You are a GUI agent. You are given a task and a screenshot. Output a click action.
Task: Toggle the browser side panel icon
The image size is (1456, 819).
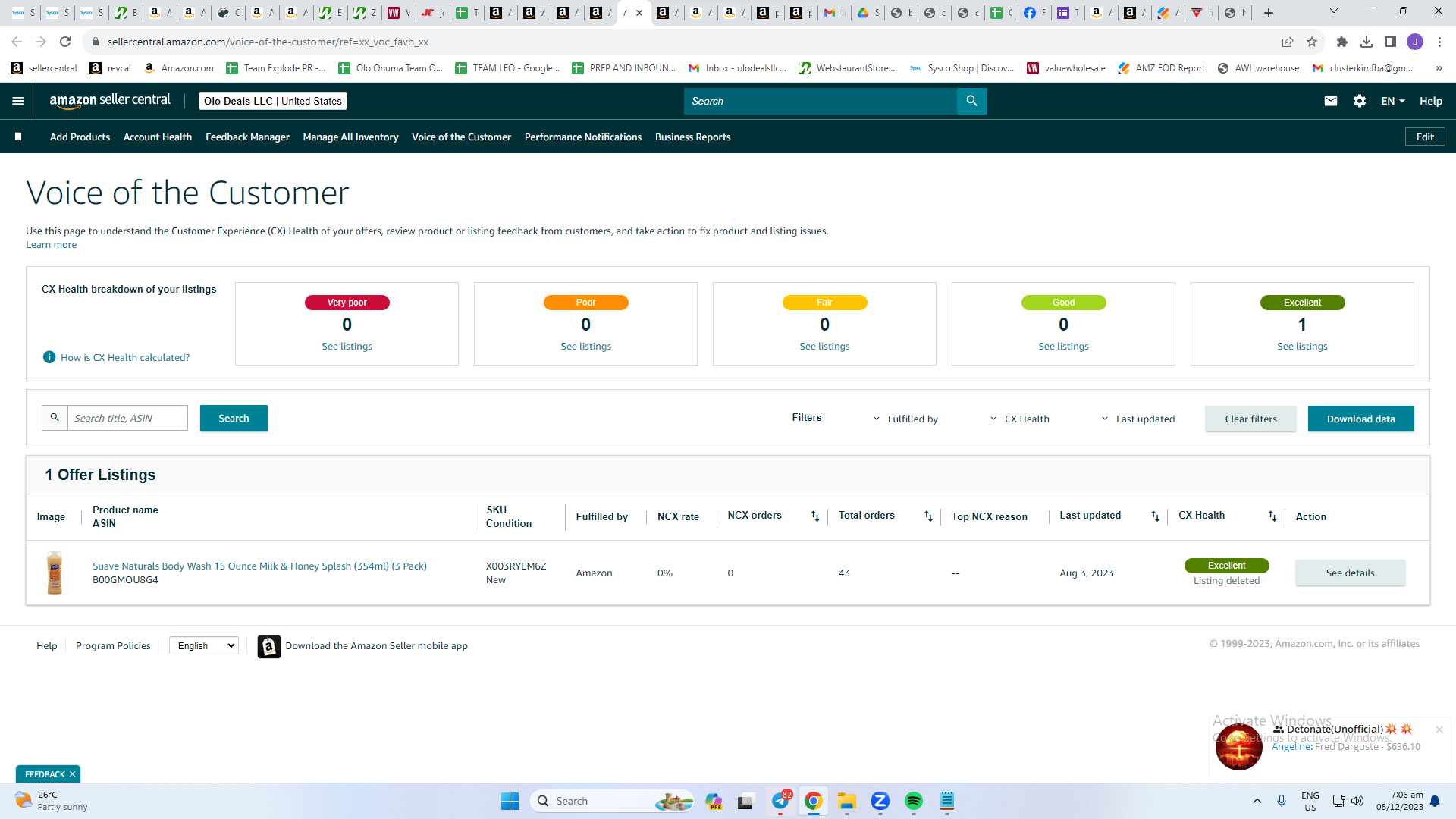(x=1391, y=42)
